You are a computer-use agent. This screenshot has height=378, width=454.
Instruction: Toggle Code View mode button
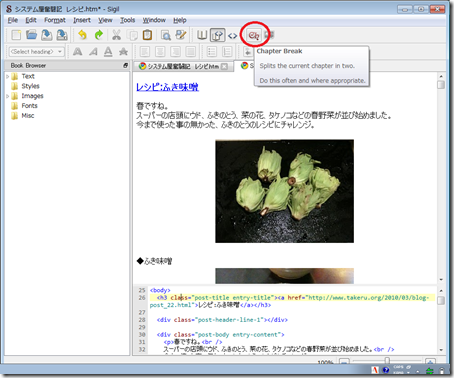click(232, 35)
